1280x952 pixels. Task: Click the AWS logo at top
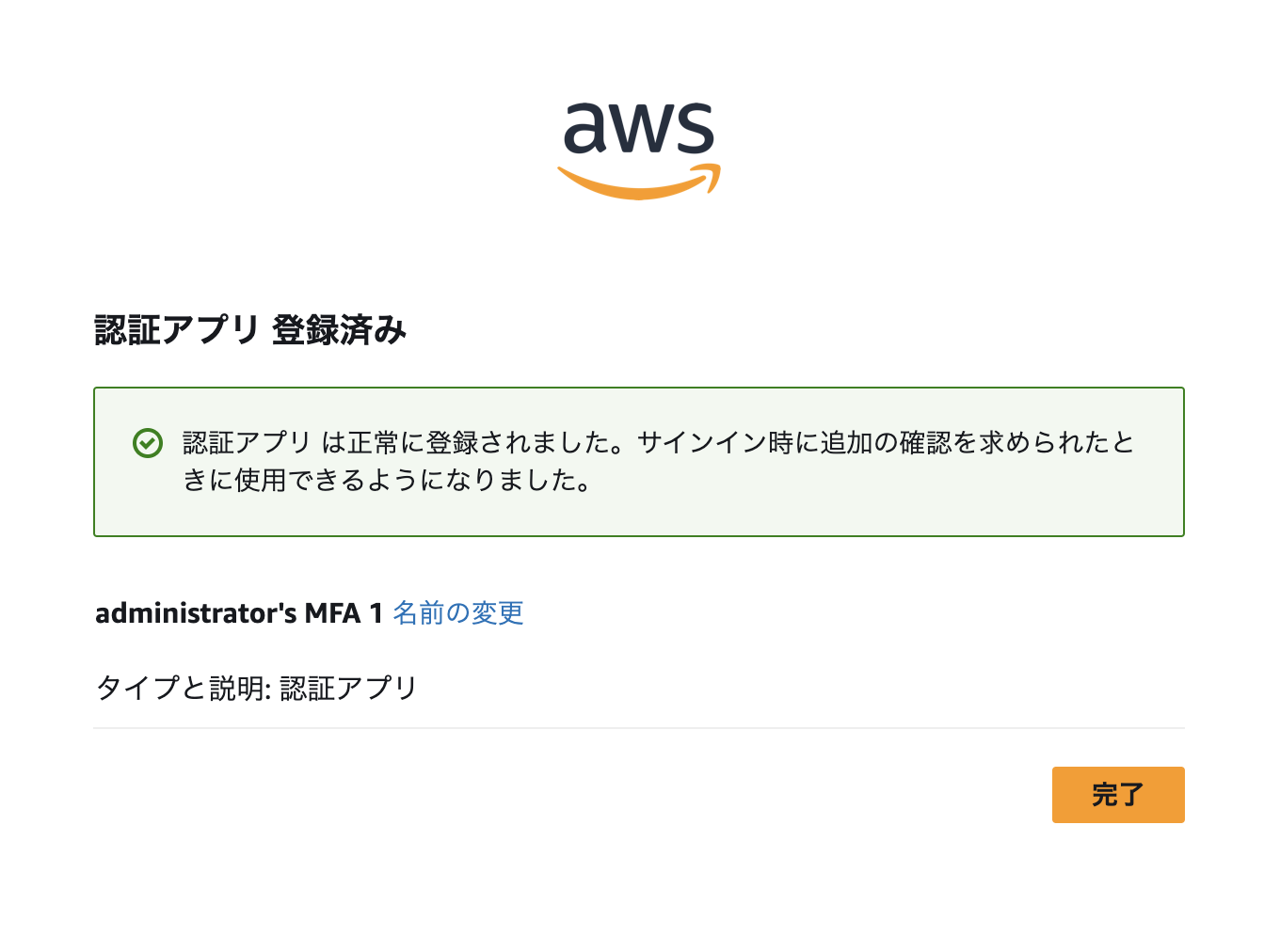click(x=639, y=151)
